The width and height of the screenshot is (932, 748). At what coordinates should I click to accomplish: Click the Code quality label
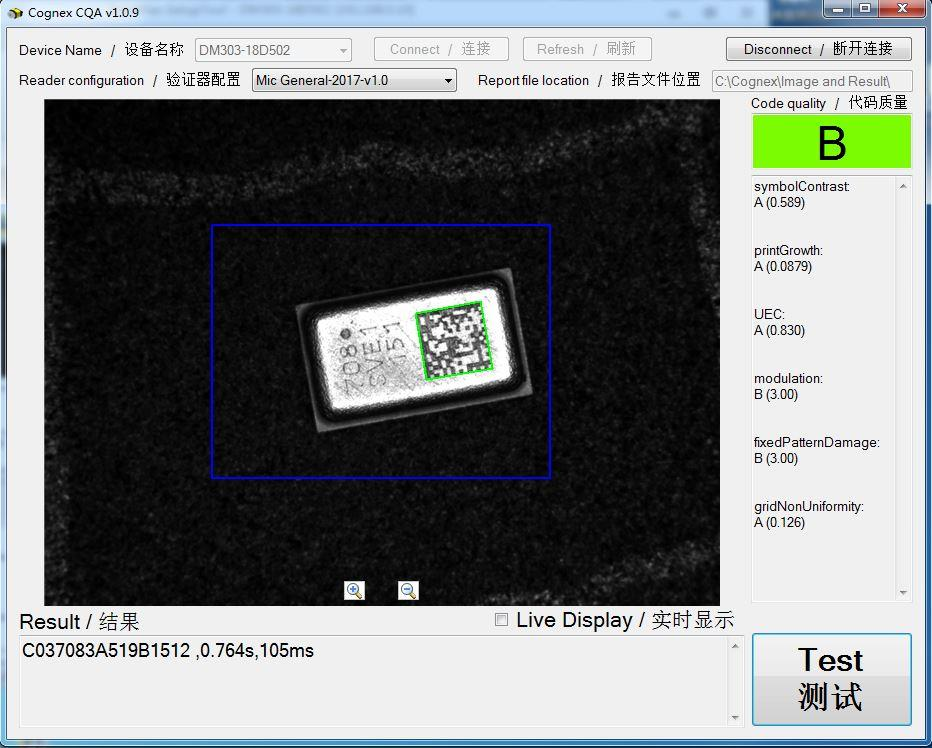click(829, 103)
